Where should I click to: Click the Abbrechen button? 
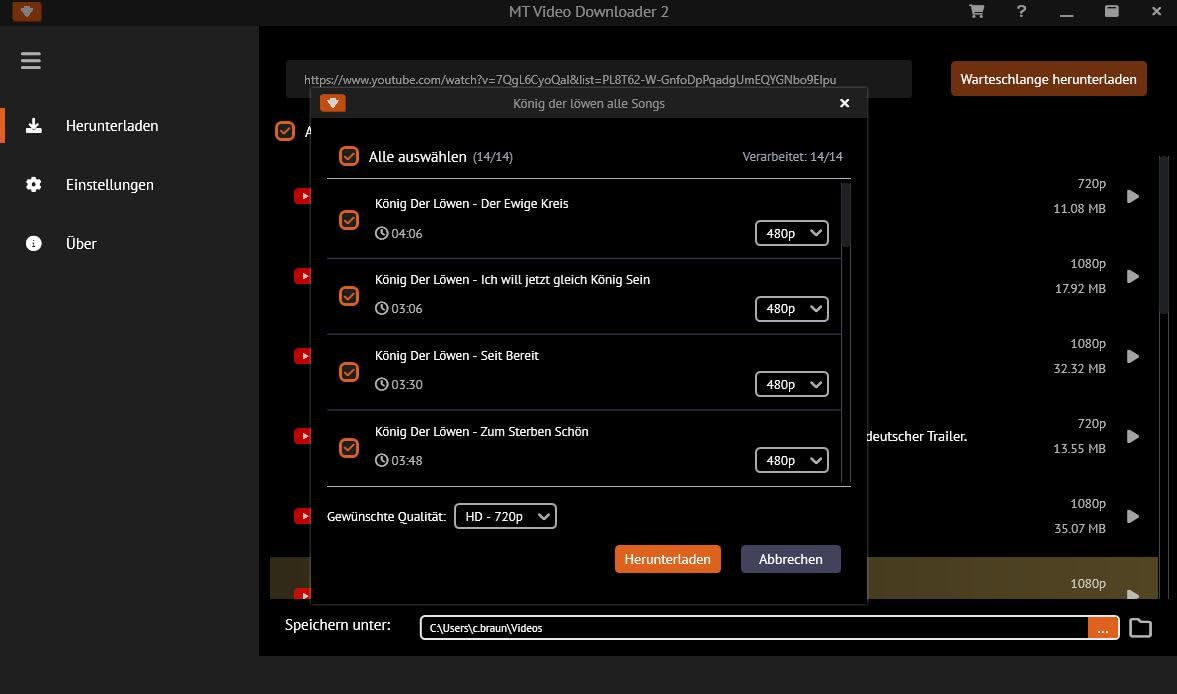tap(790, 559)
